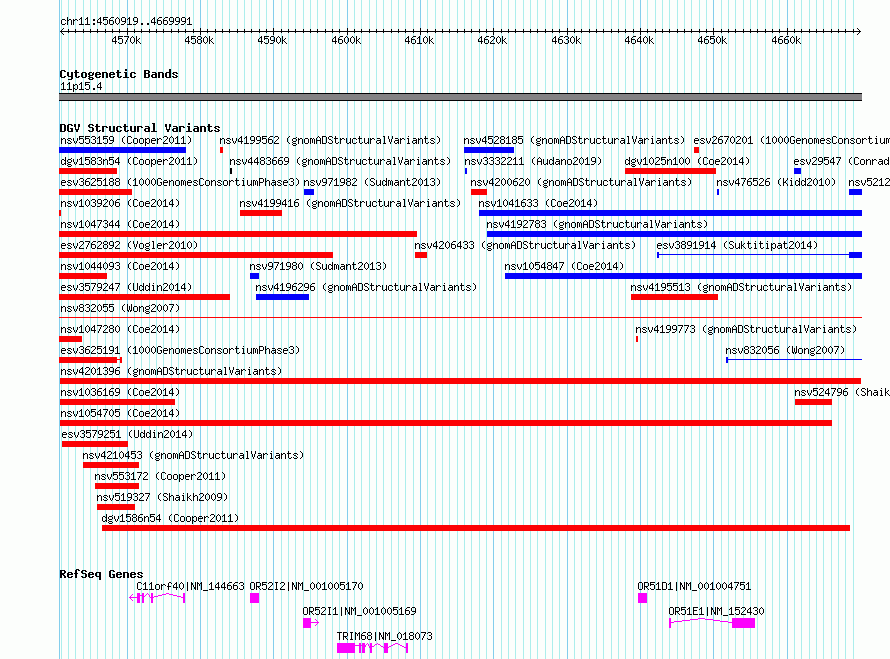Select the blue nsv4196296 variant bar

tap(283, 297)
